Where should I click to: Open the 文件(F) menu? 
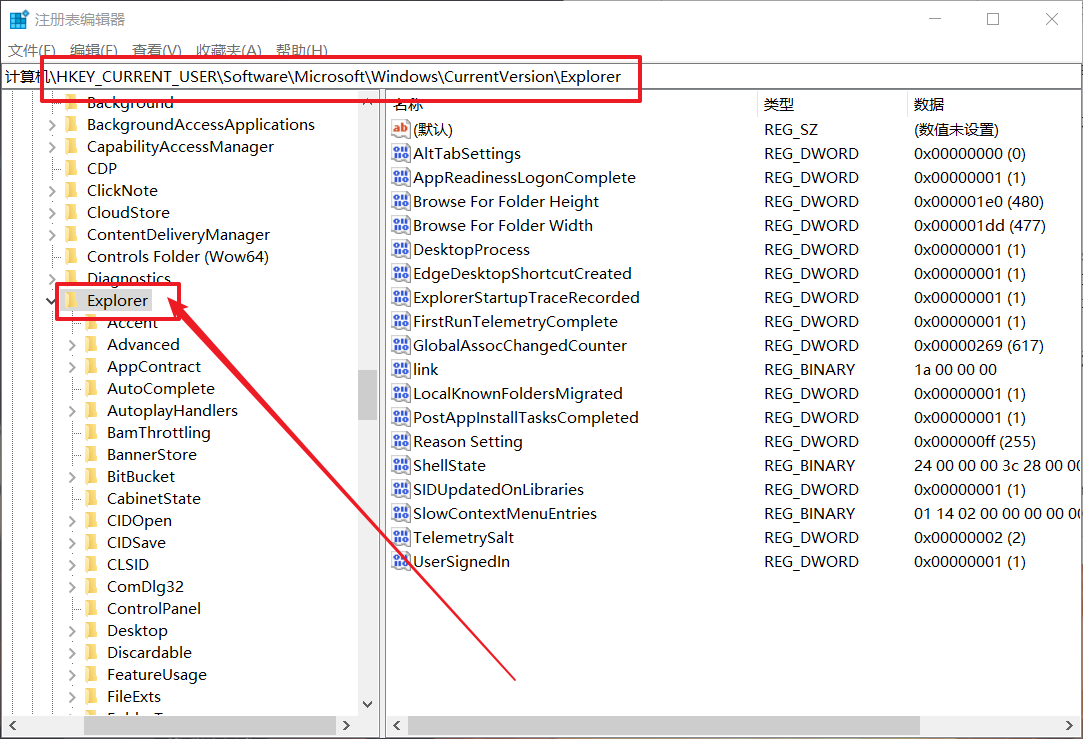[32, 50]
